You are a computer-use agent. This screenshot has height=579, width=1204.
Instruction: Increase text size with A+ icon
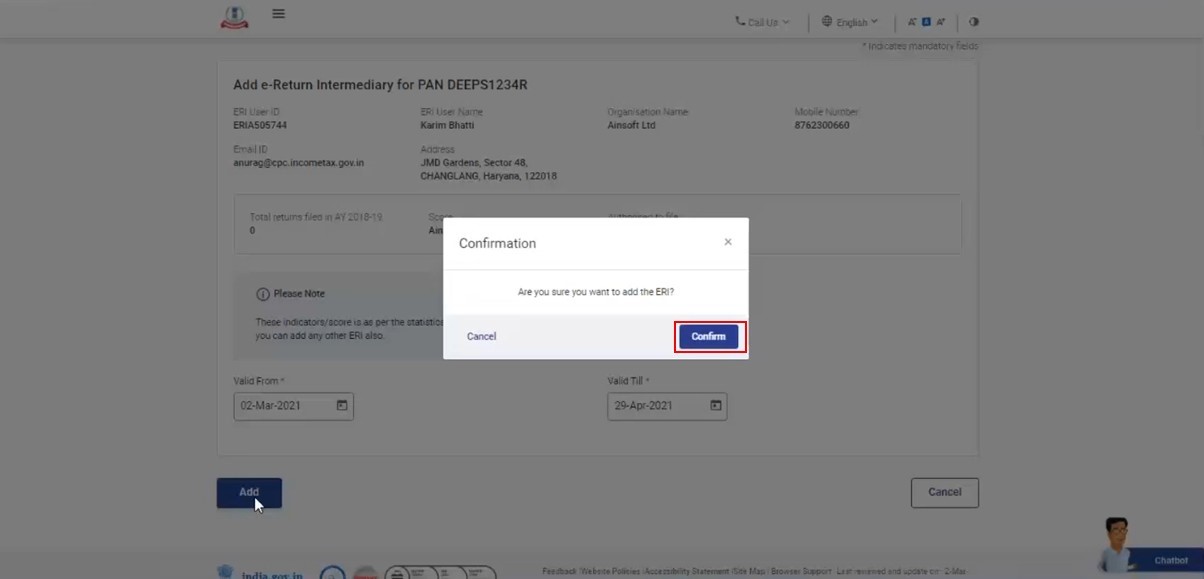tap(940, 21)
